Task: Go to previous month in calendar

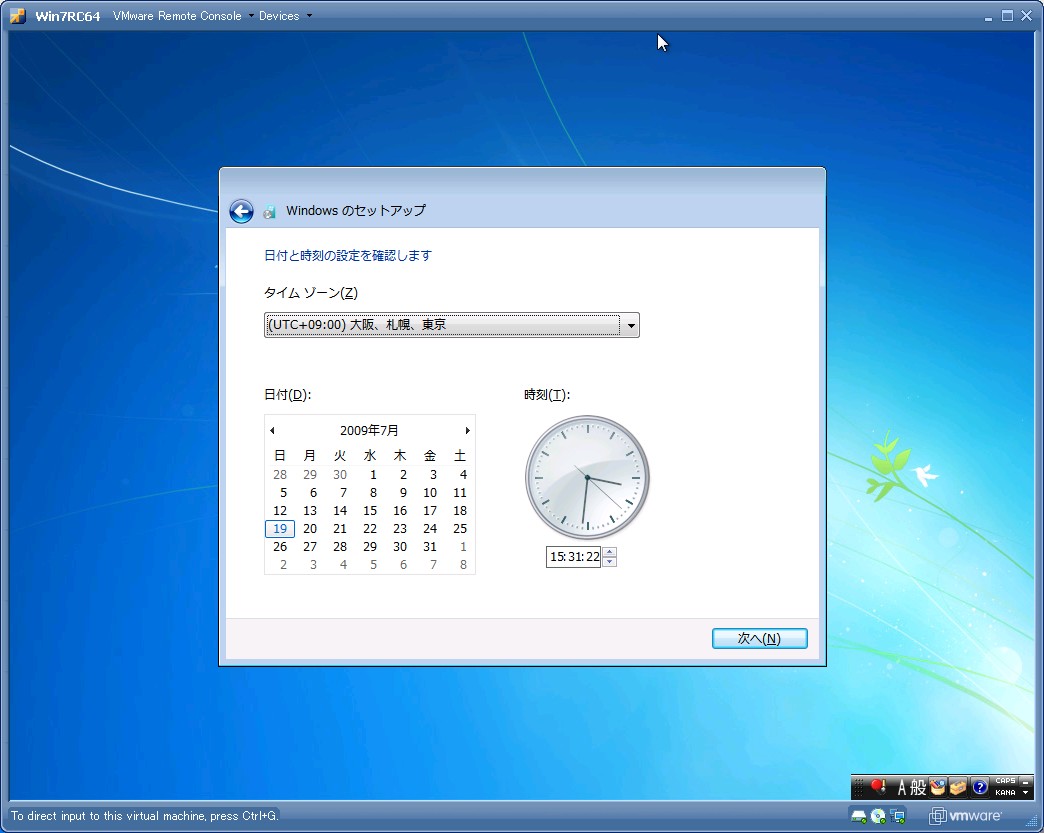Action: click(x=272, y=431)
